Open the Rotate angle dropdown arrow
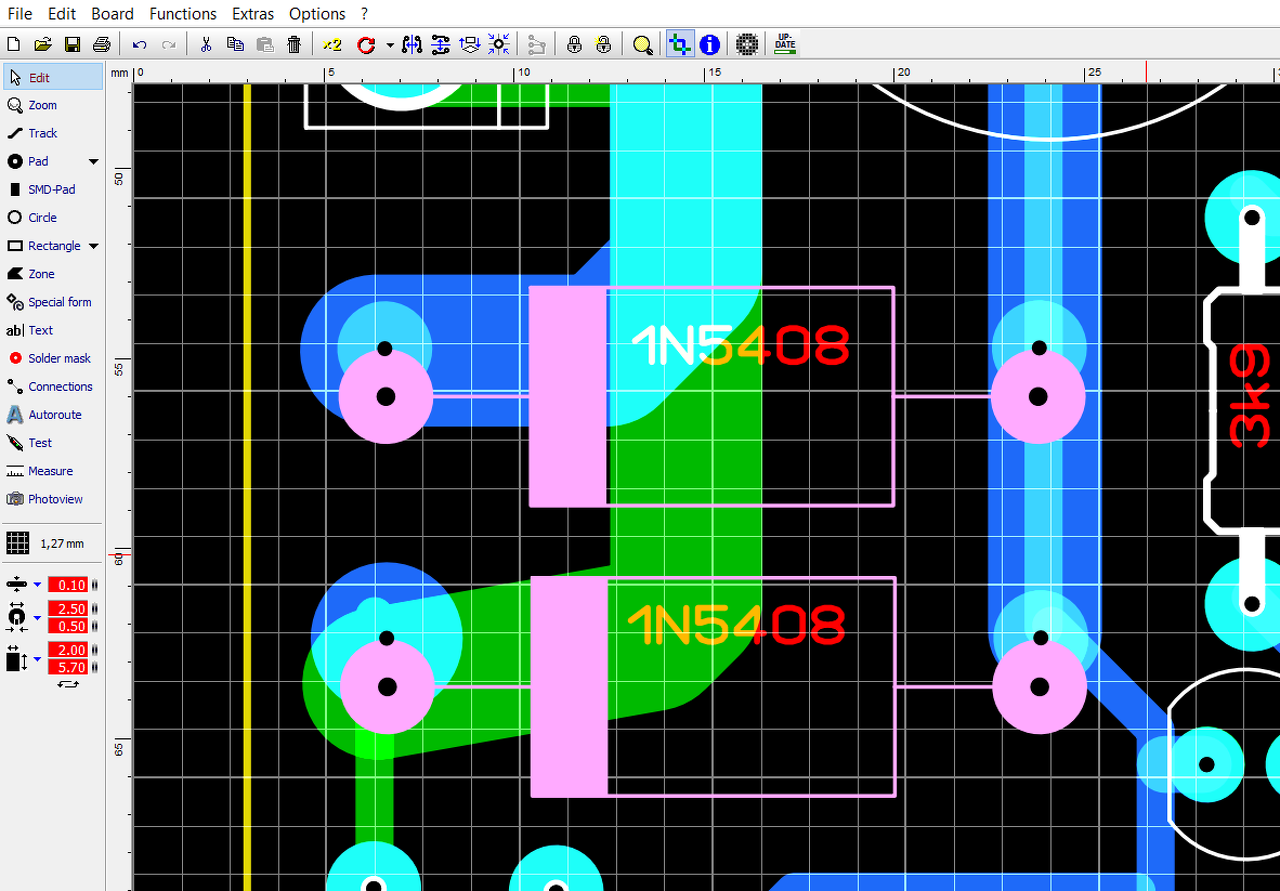 point(389,45)
